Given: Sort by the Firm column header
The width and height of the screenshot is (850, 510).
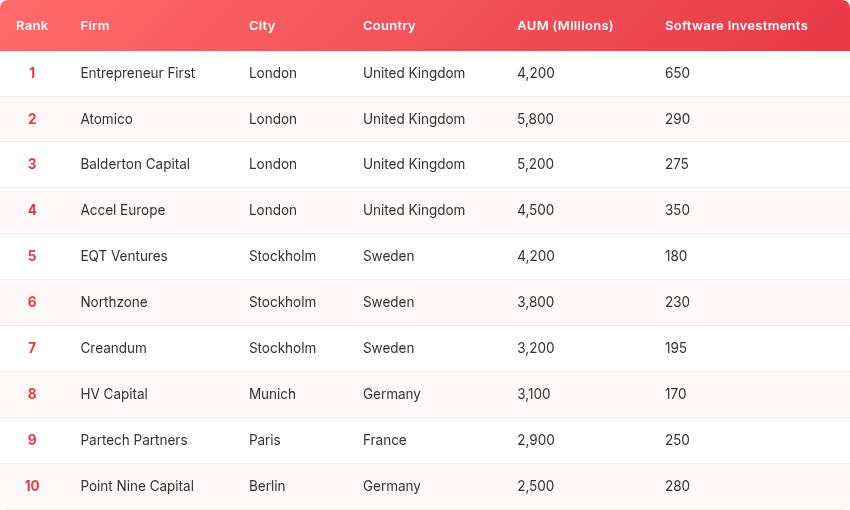Looking at the screenshot, I should coord(95,26).
